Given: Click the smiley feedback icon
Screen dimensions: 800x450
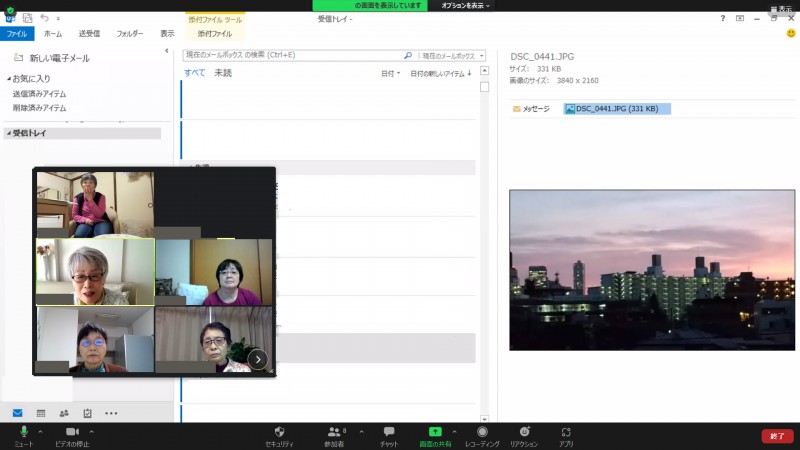Looking at the screenshot, I should [791, 33].
